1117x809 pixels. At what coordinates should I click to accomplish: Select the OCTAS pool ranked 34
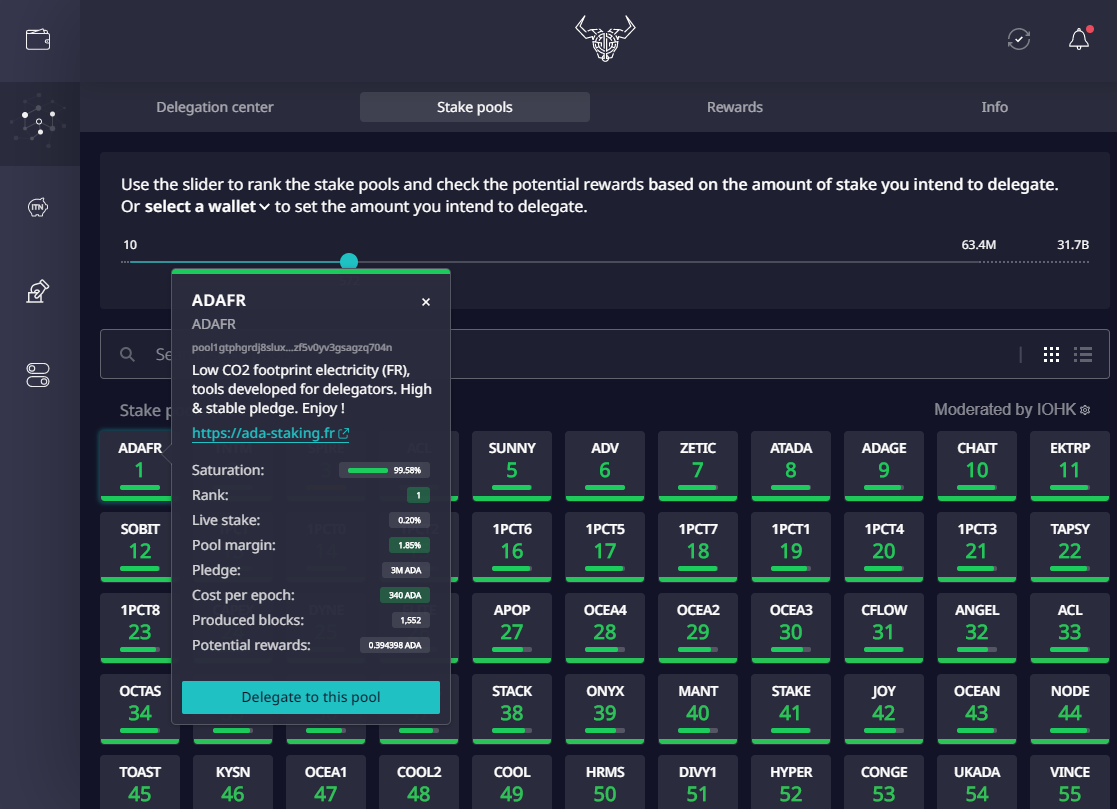pyautogui.click(x=140, y=709)
